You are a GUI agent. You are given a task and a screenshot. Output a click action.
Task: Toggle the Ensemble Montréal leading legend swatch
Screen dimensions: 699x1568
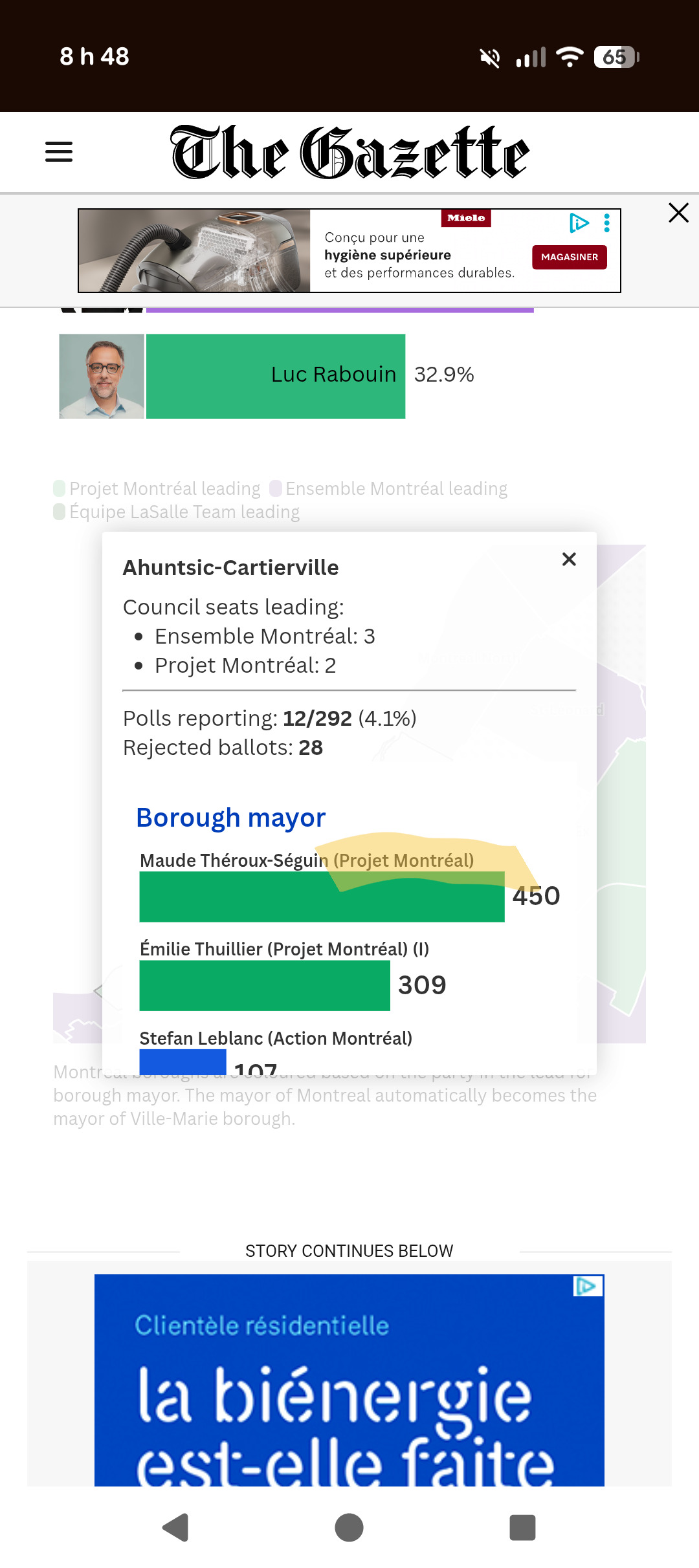coord(276,488)
